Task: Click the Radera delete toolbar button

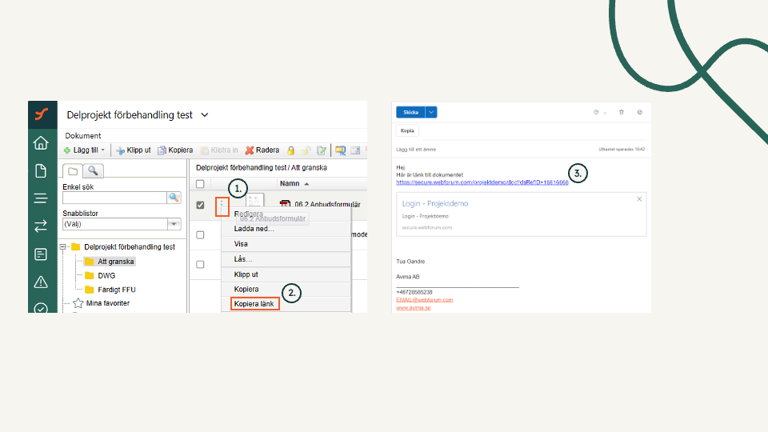Action: tap(263, 150)
